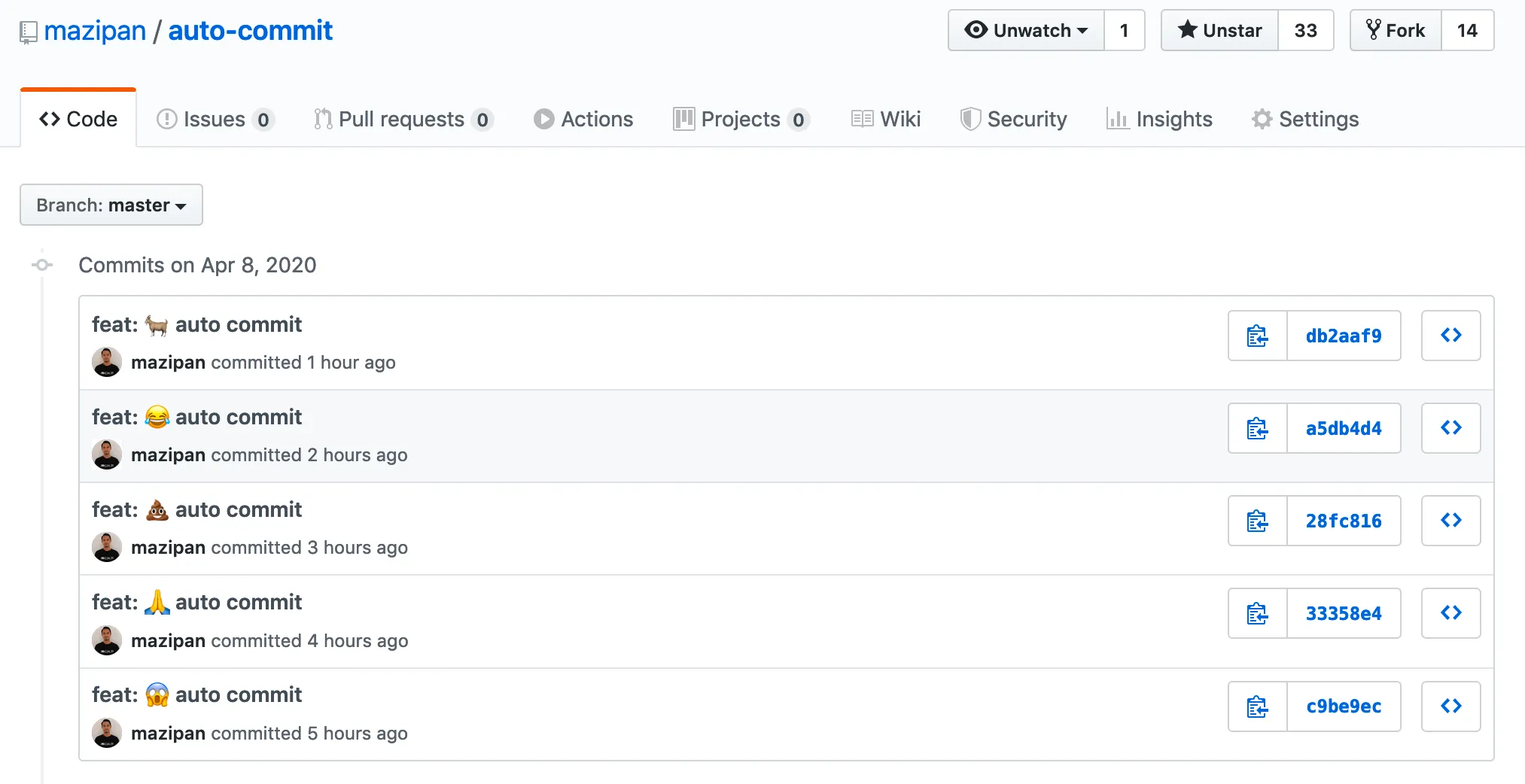
Task: Open the Pull requests tab
Action: 402,119
